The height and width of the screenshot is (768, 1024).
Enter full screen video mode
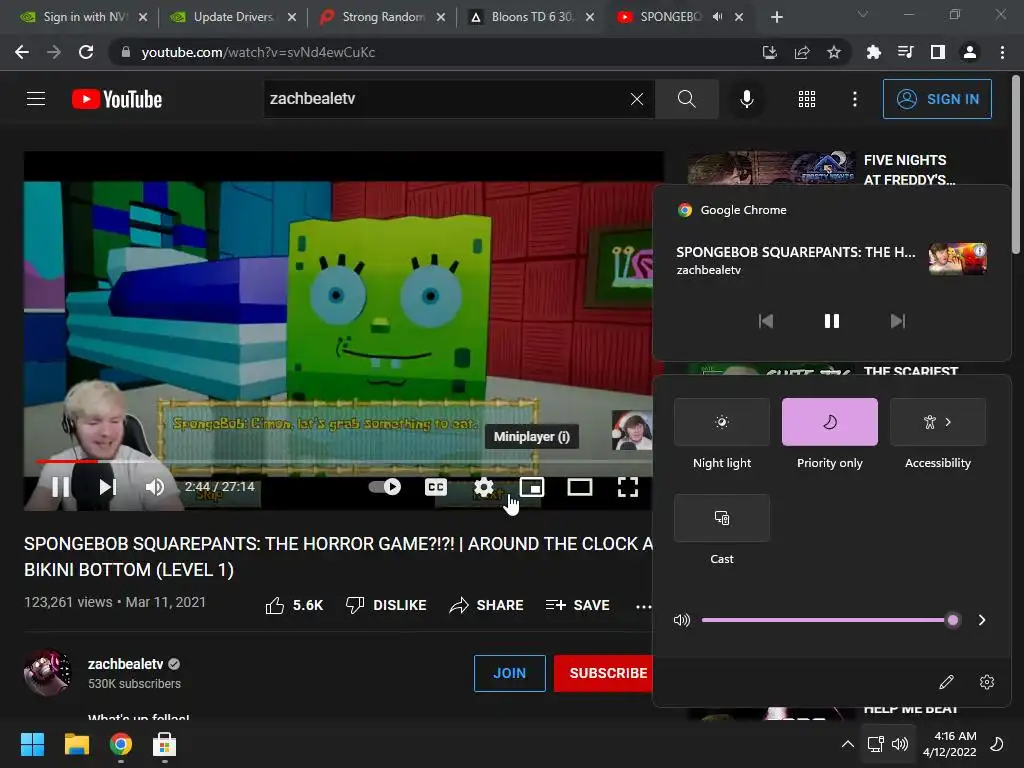[x=628, y=487]
